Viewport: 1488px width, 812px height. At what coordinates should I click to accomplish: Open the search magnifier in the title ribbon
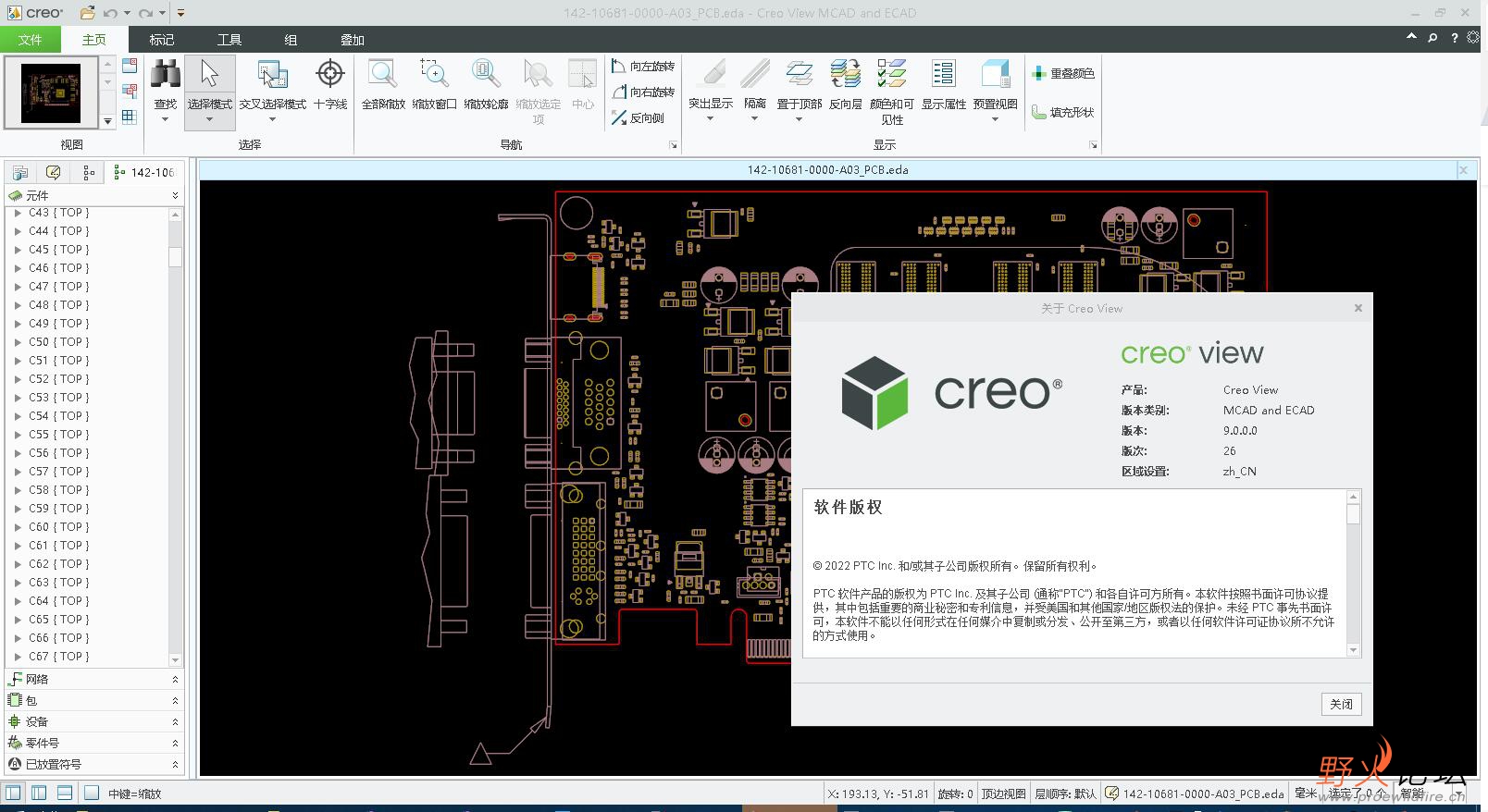pos(1432,38)
